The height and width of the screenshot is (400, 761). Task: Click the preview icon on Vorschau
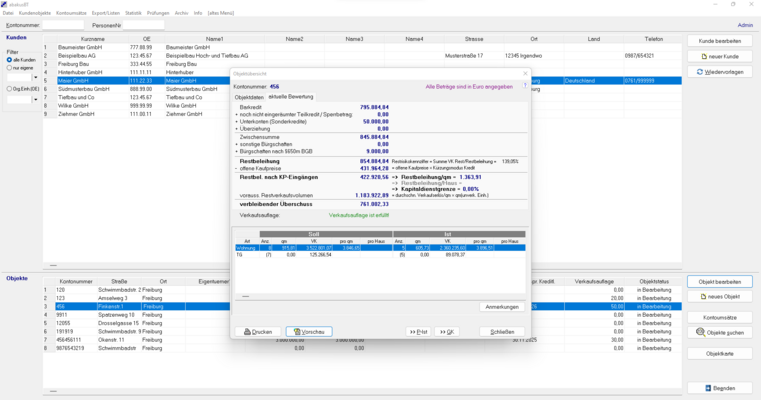[x=293, y=332]
